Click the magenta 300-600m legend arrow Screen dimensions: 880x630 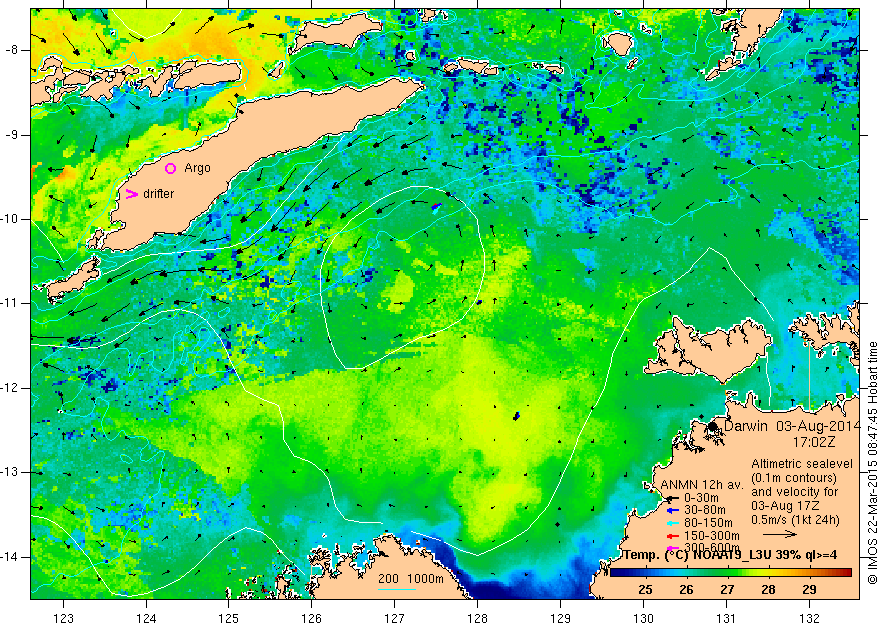click(x=672, y=548)
